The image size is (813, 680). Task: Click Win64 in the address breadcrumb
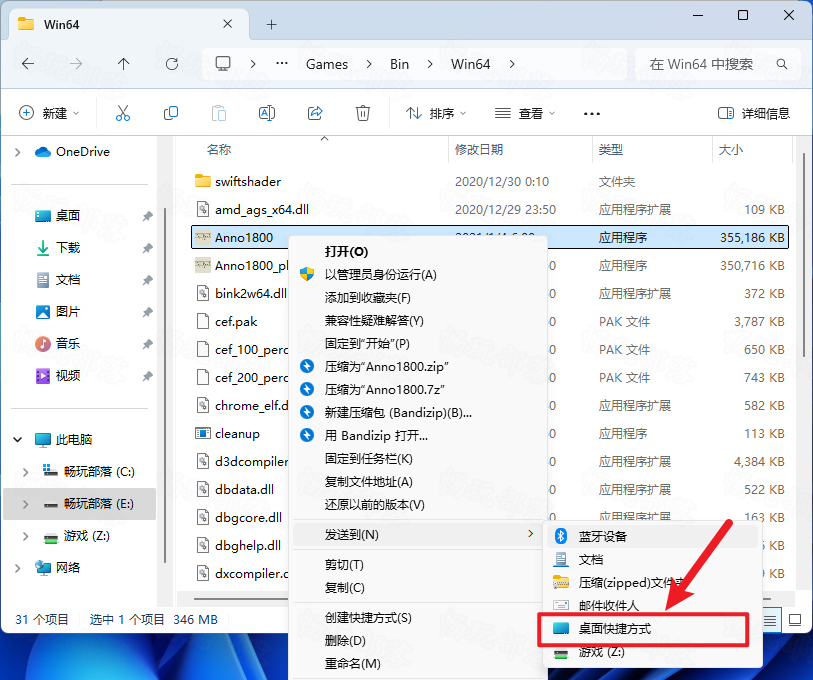tap(470, 64)
